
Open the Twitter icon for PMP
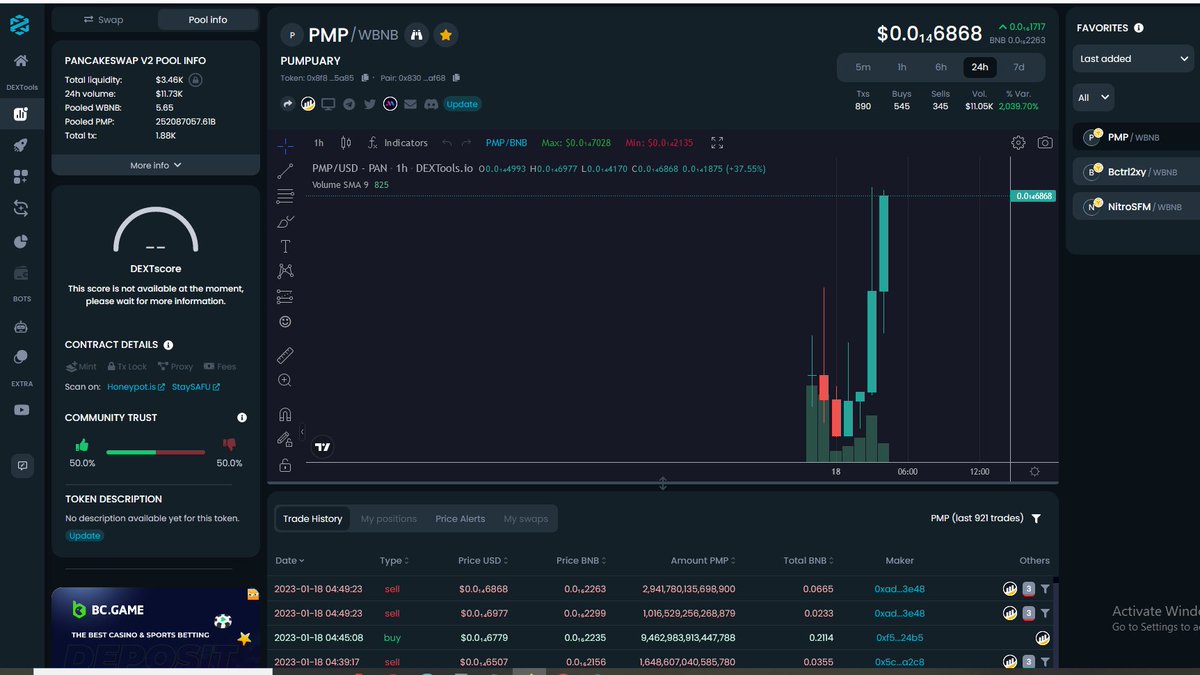coord(370,104)
